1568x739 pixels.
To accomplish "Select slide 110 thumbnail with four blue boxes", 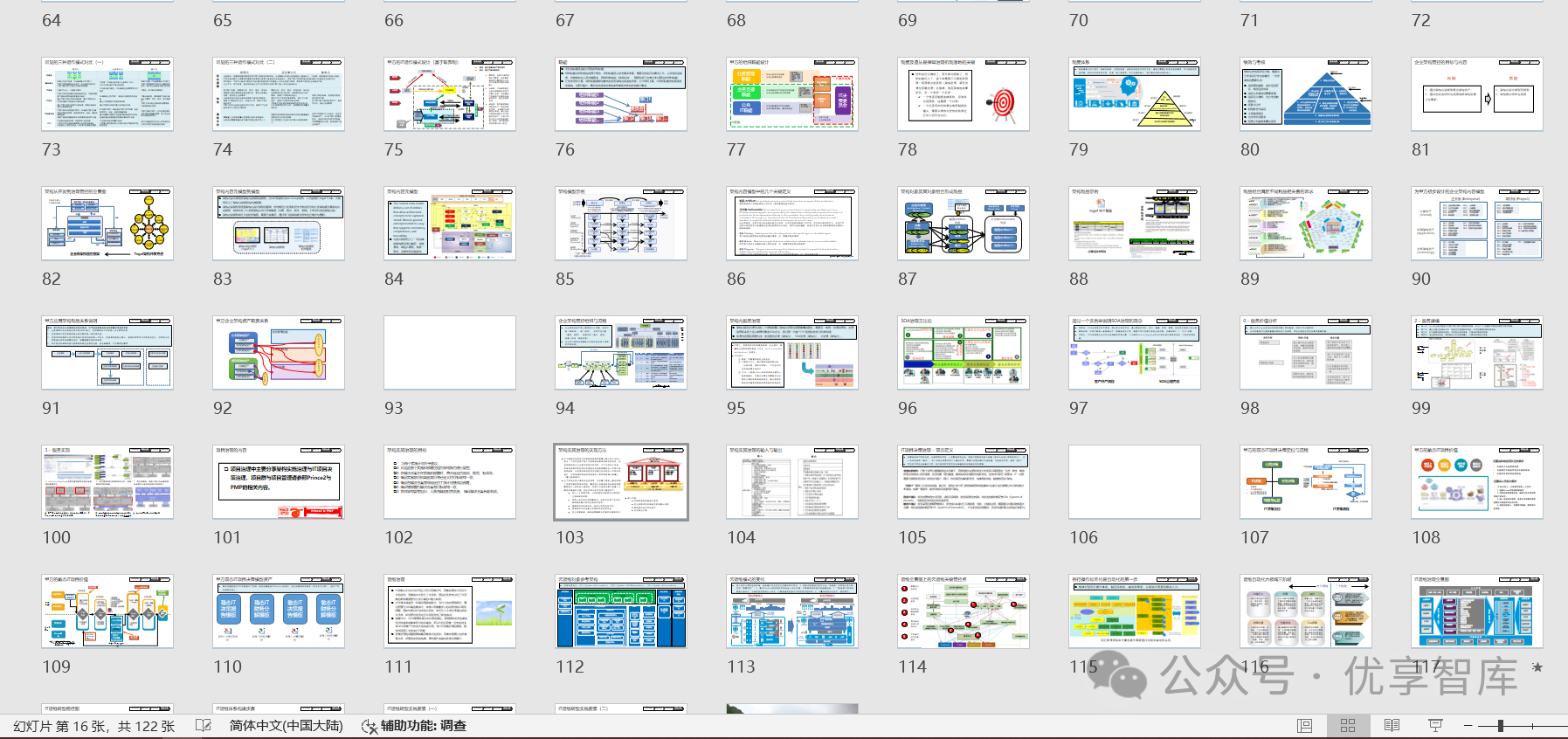I will click(x=279, y=611).
